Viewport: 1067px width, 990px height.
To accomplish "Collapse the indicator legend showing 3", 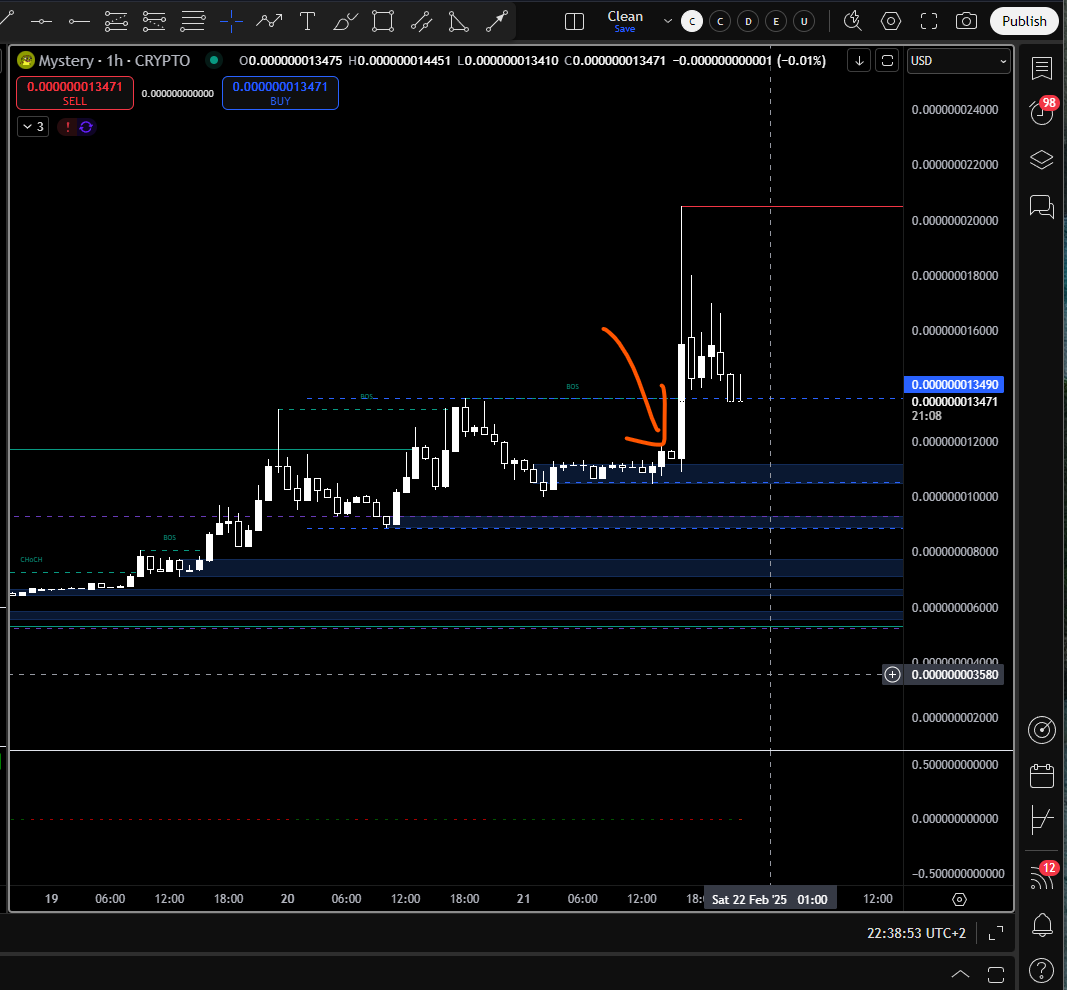I will [33, 127].
